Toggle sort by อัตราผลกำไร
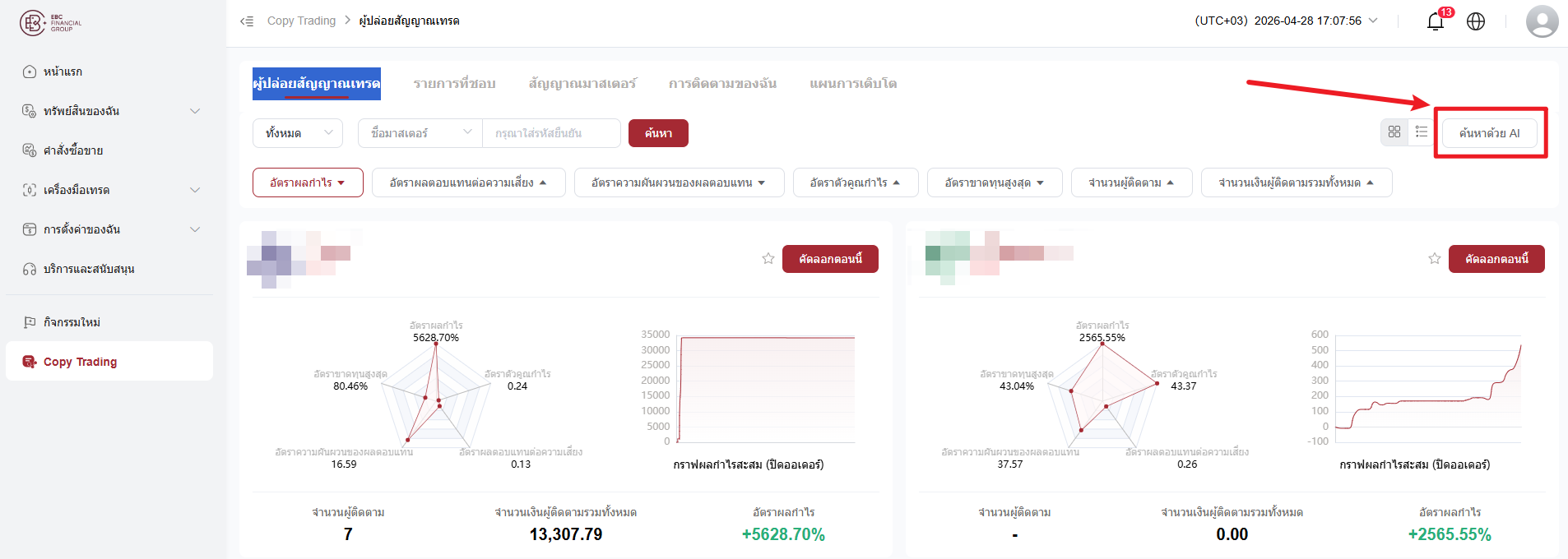Screen dimensions: 1568x559 [308, 182]
